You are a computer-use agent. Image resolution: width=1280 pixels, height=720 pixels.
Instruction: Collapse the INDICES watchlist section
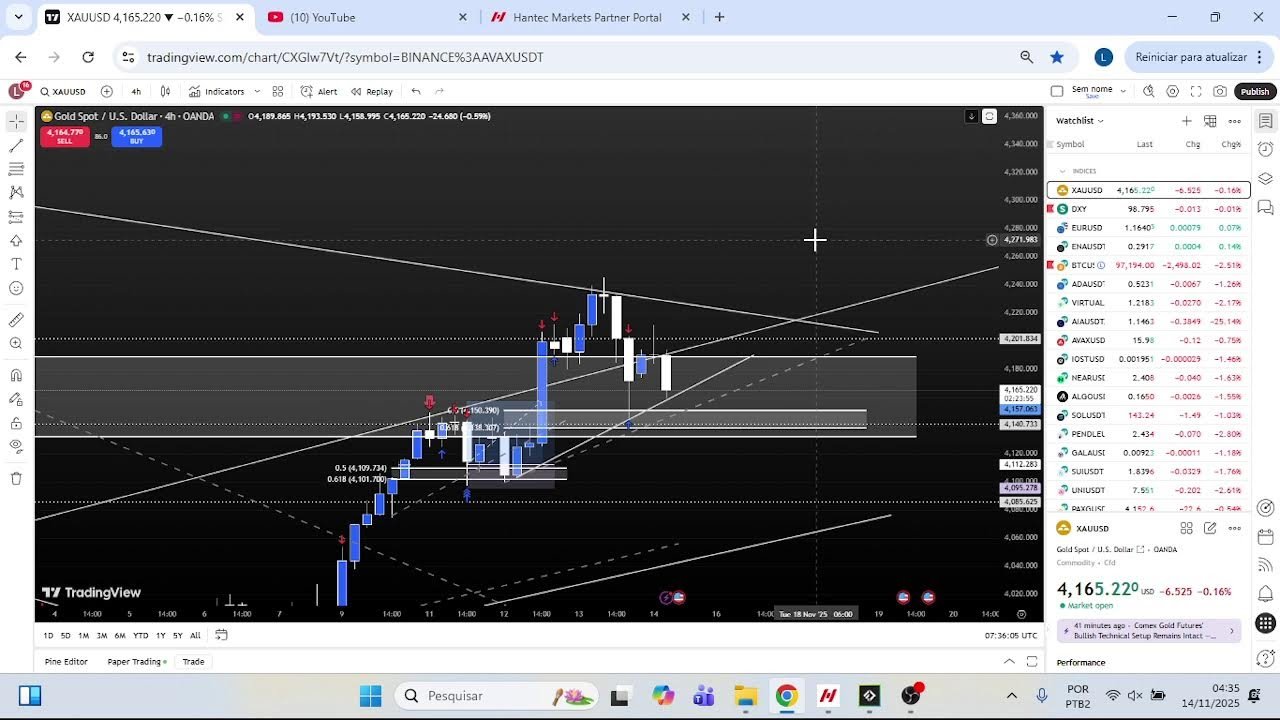(x=1063, y=171)
